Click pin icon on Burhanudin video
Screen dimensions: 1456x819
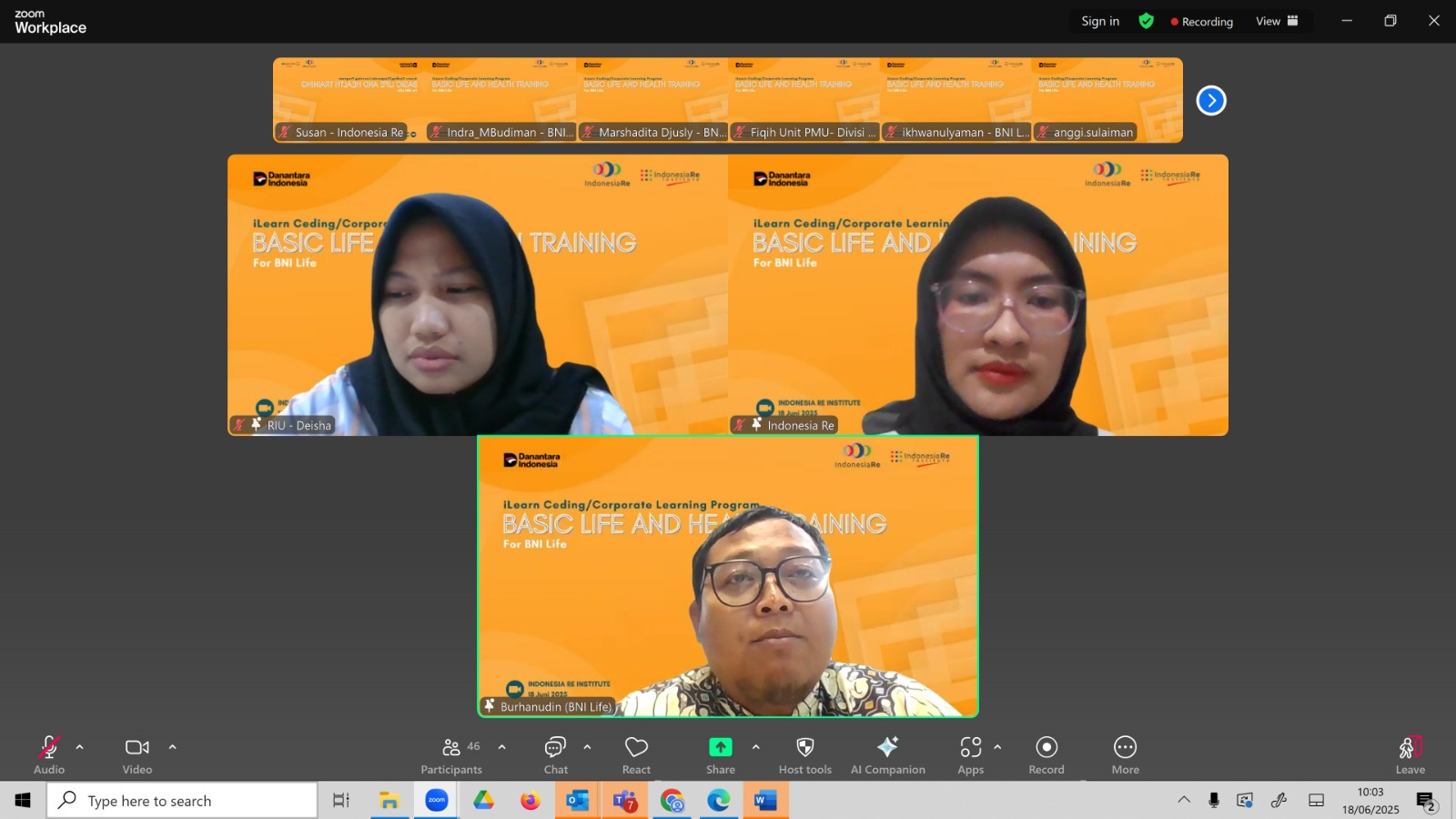(490, 706)
